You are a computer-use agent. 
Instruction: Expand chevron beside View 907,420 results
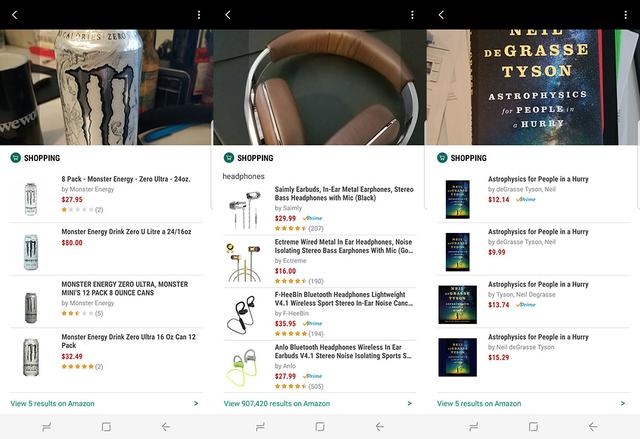(x=409, y=404)
